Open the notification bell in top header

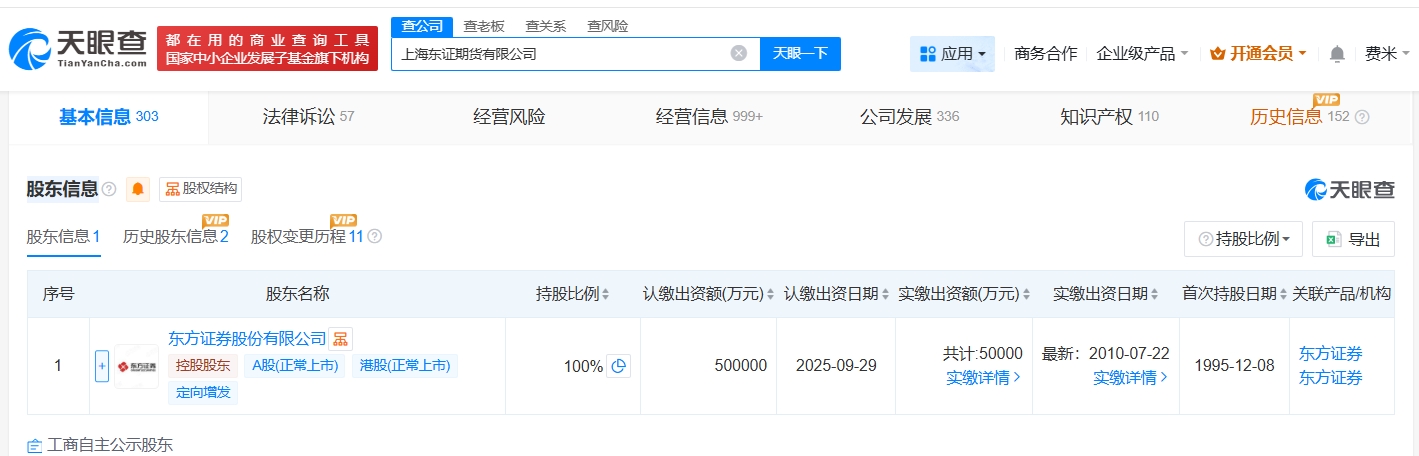tap(1337, 54)
